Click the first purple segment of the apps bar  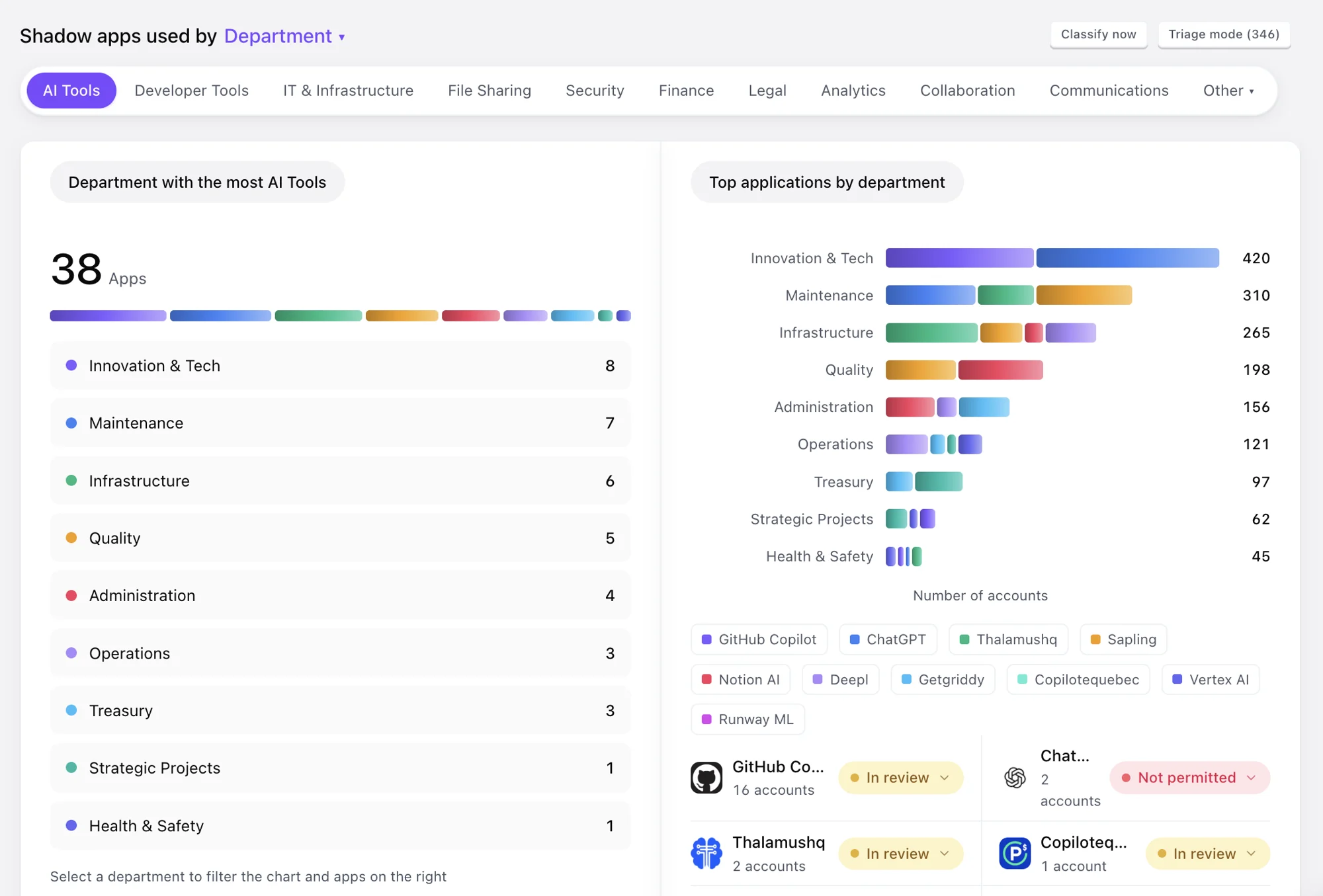(108, 316)
